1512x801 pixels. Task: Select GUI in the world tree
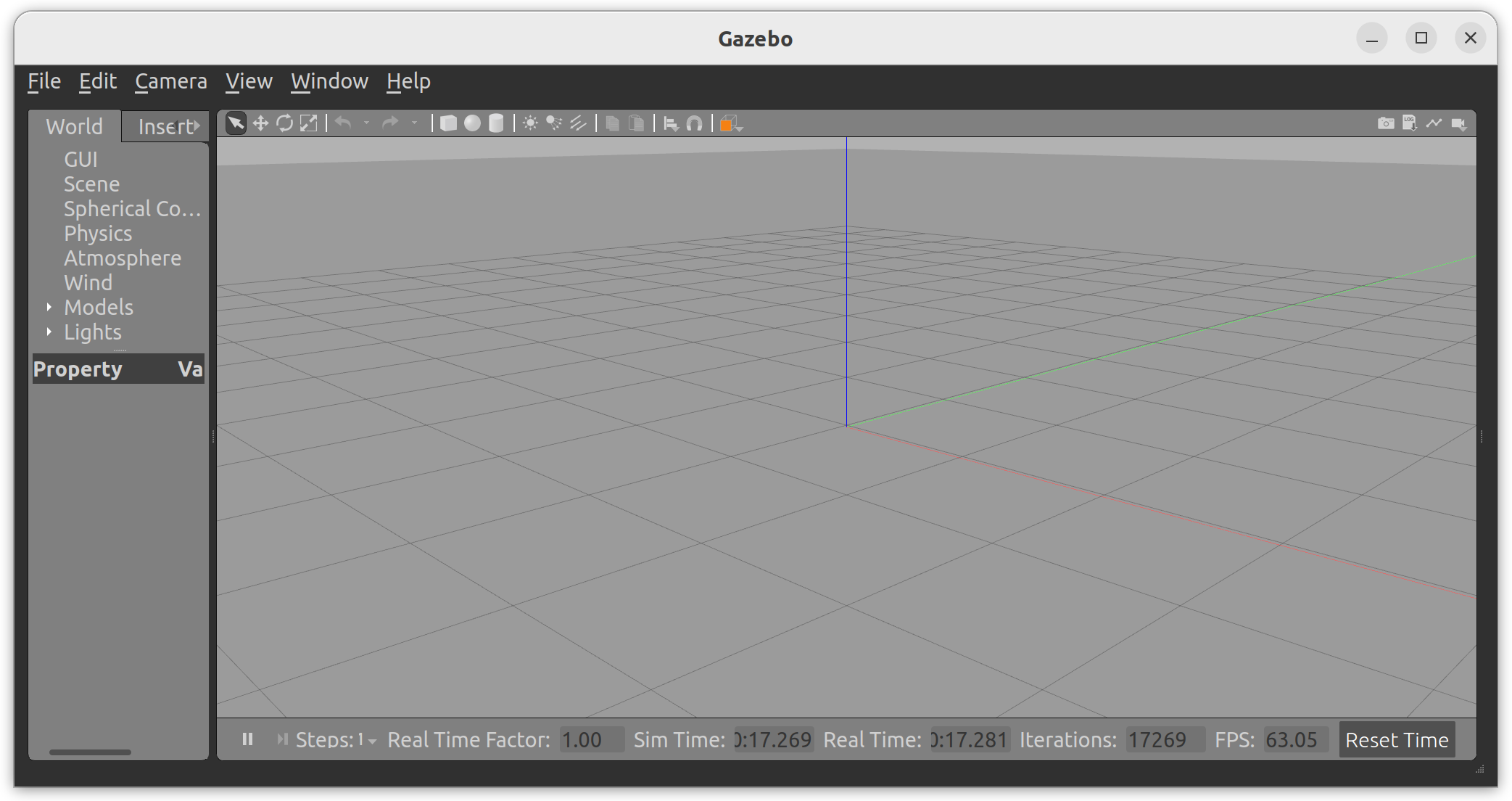pos(80,159)
